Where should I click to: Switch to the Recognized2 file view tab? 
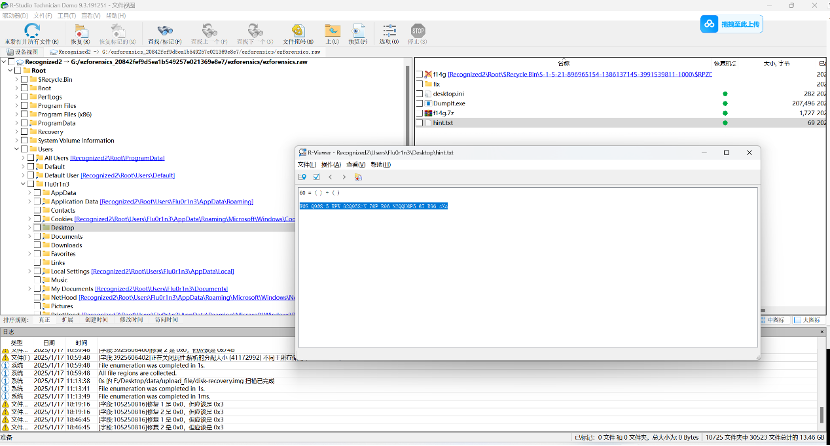(x=184, y=52)
